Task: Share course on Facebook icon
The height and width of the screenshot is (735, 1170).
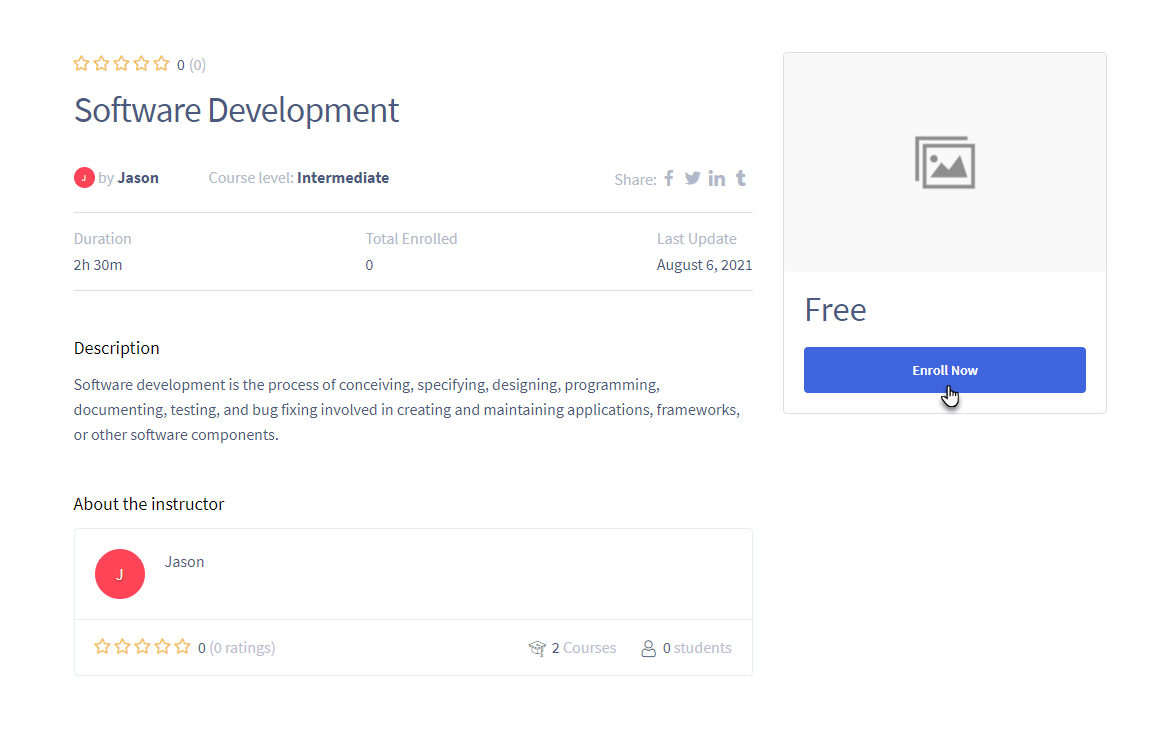Action: (x=669, y=178)
